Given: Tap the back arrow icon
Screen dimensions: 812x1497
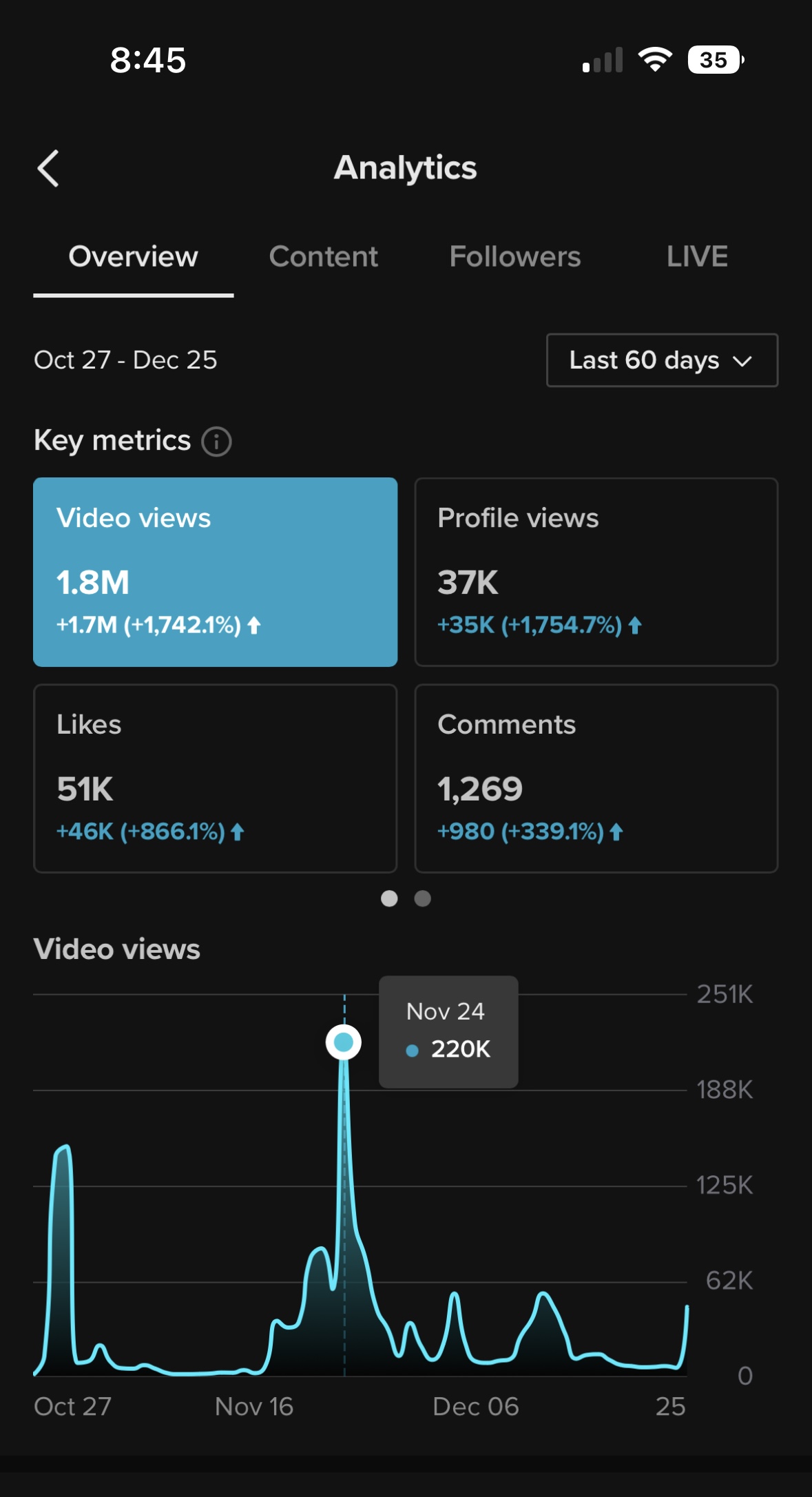Looking at the screenshot, I should click(x=48, y=169).
